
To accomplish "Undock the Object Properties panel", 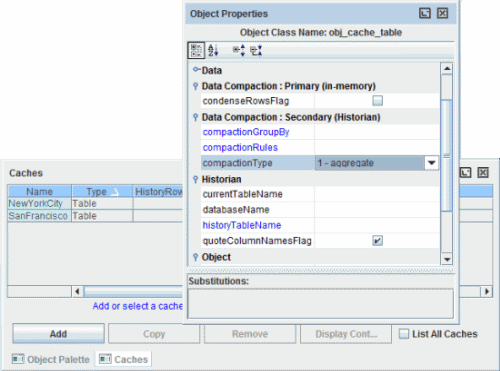I will click(425, 13).
